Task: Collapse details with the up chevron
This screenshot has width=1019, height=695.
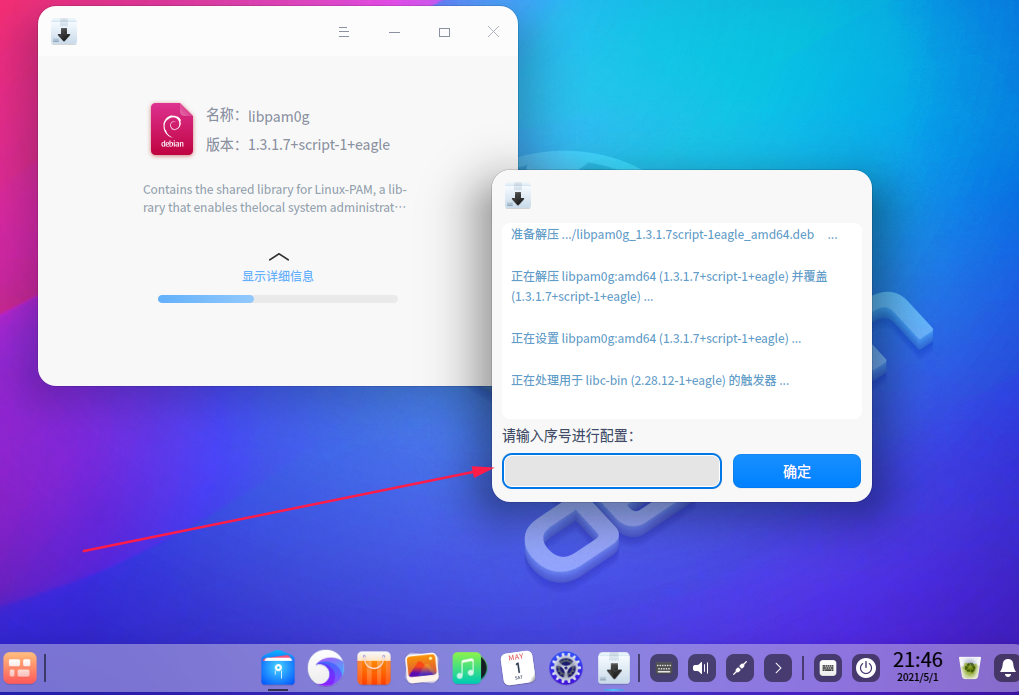Action: point(278,257)
